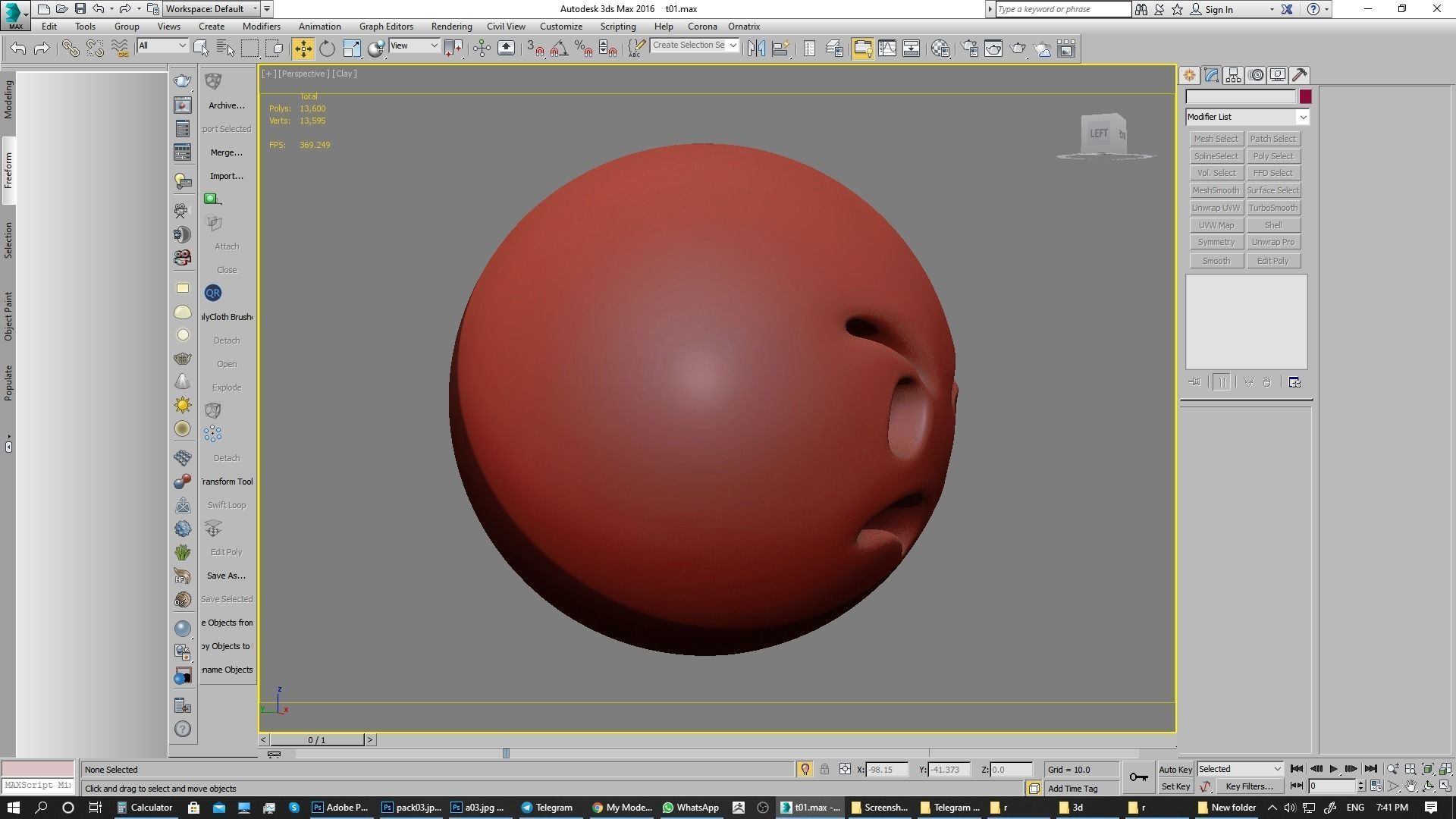Image resolution: width=1456 pixels, height=819 pixels.
Task: Open the key mode Selected dropdown
Action: 1240,769
